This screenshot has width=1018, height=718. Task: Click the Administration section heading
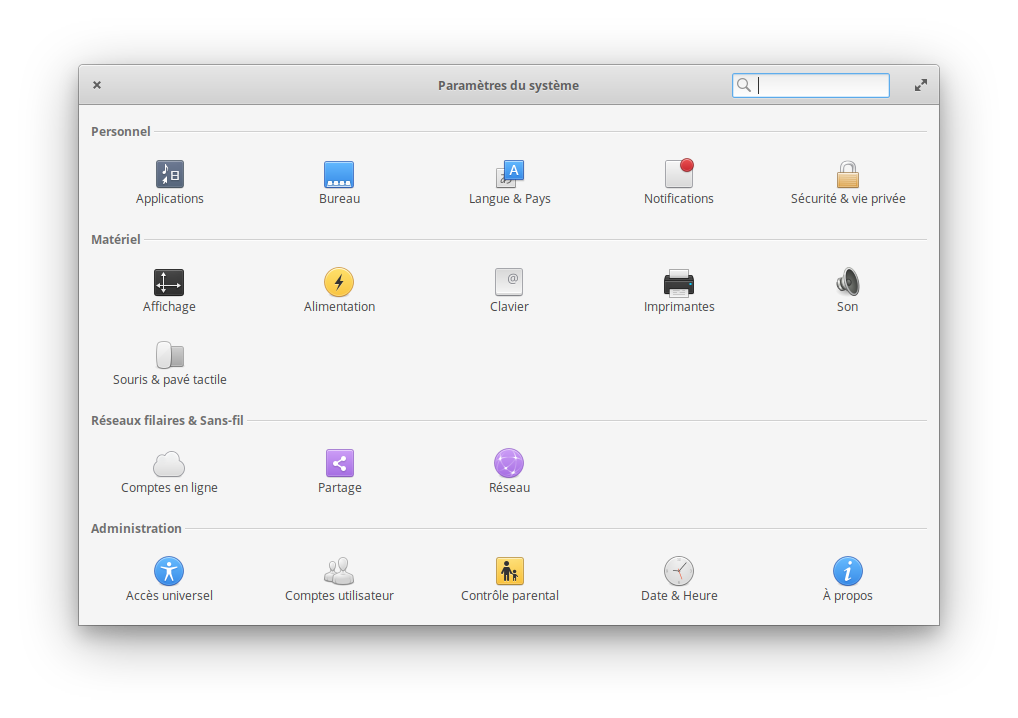[136, 528]
